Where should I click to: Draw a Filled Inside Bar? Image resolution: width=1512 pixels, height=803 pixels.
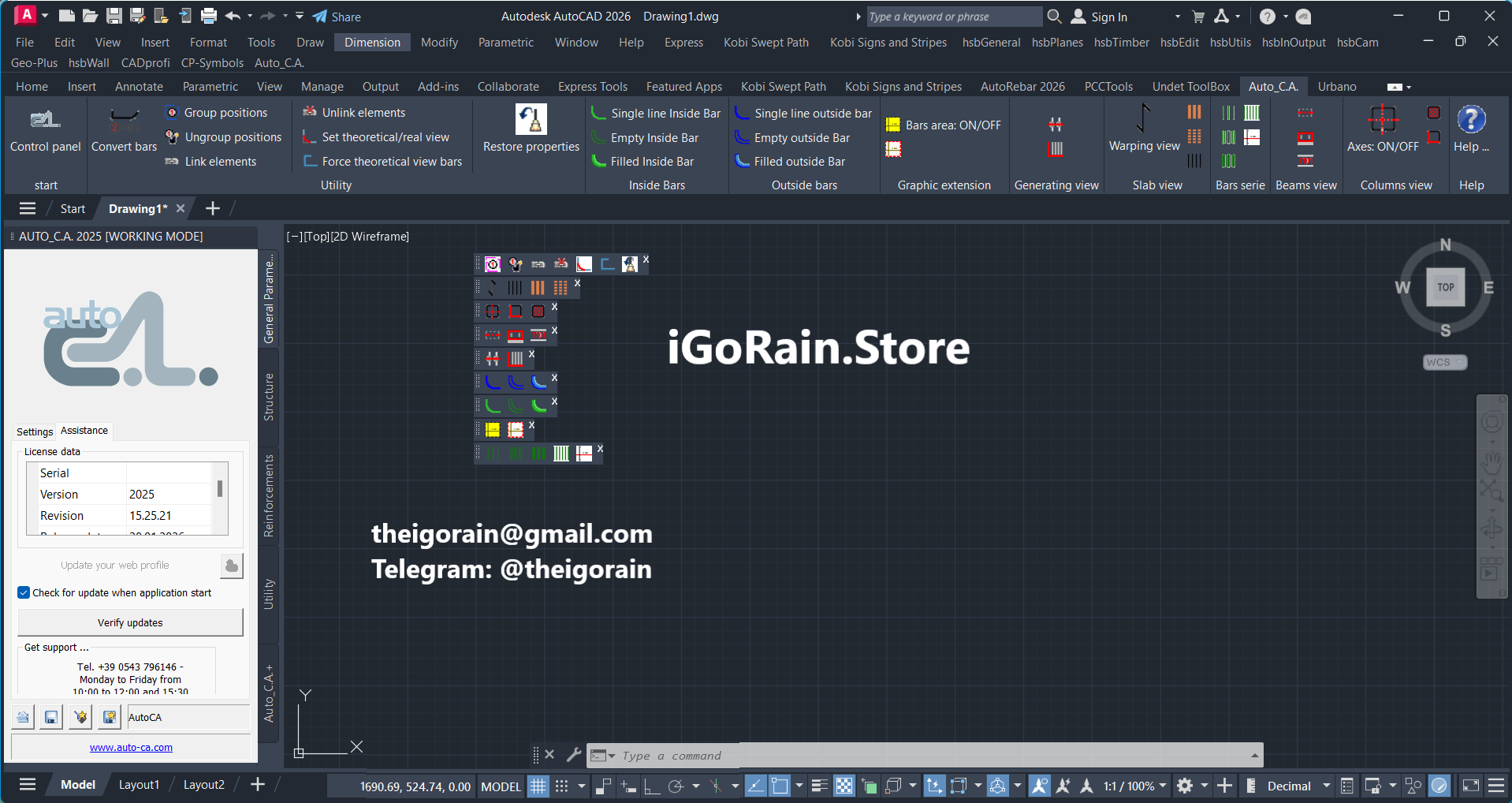tap(642, 162)
